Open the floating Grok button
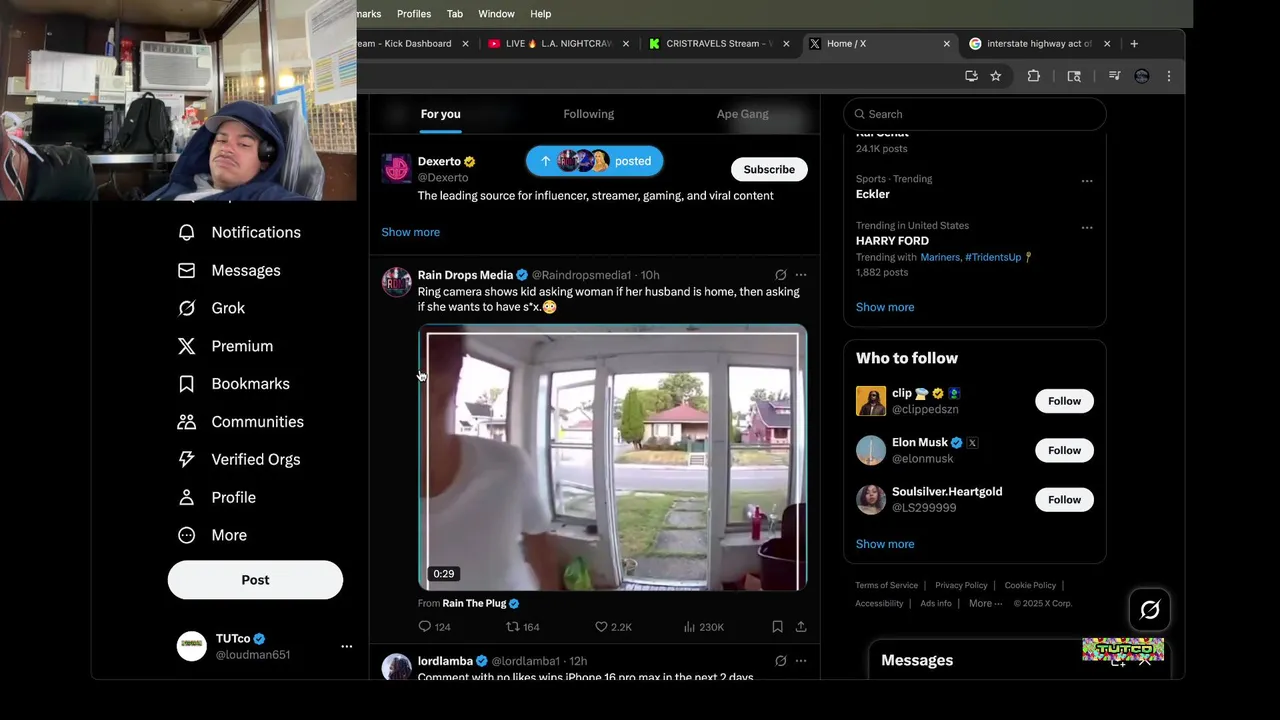Screen dimensions: 1280x720 click(1150, 610)
